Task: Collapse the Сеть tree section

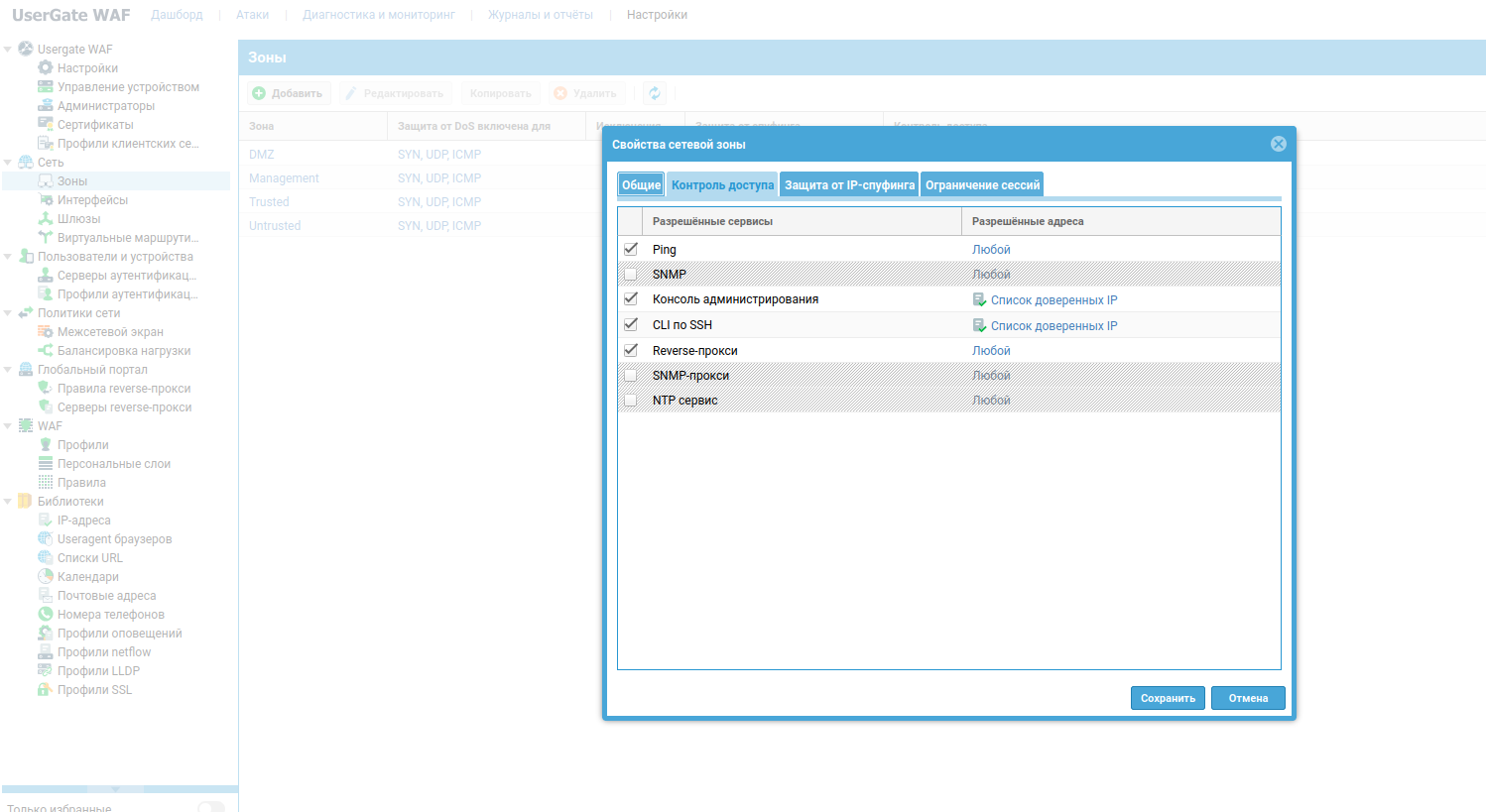Action: [x=8, y=163]
